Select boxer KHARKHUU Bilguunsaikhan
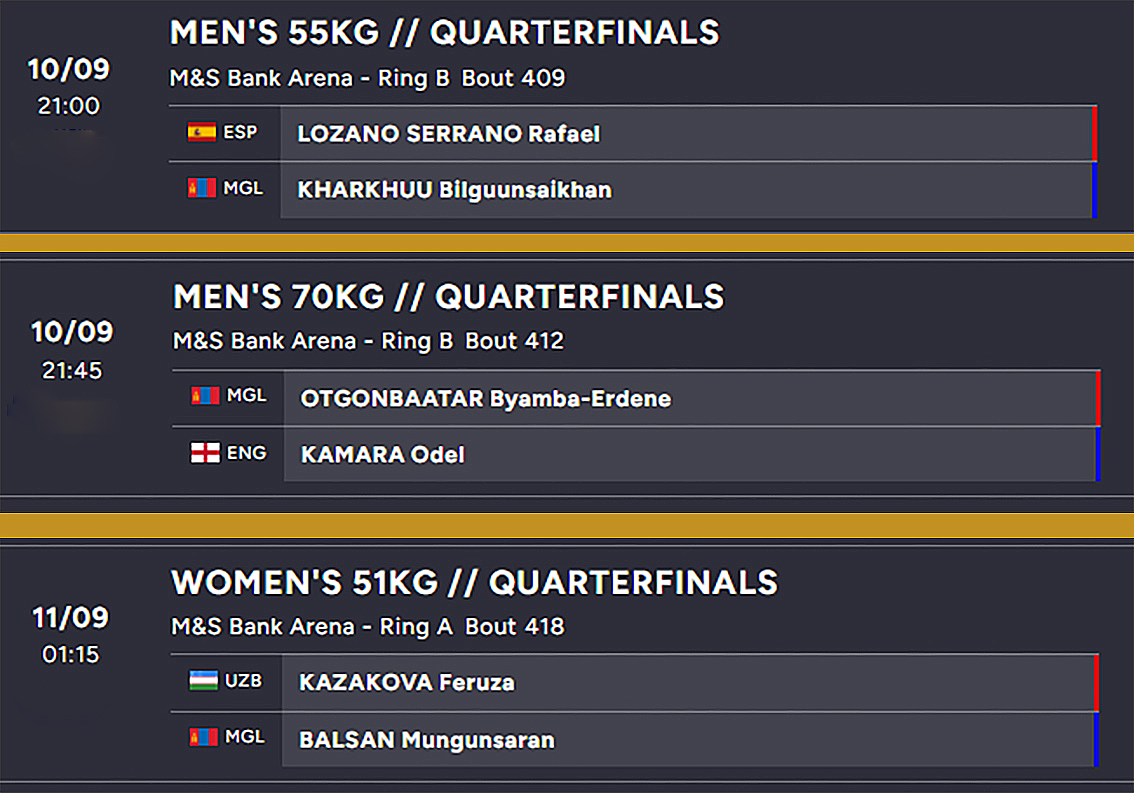 click(454, 190)
